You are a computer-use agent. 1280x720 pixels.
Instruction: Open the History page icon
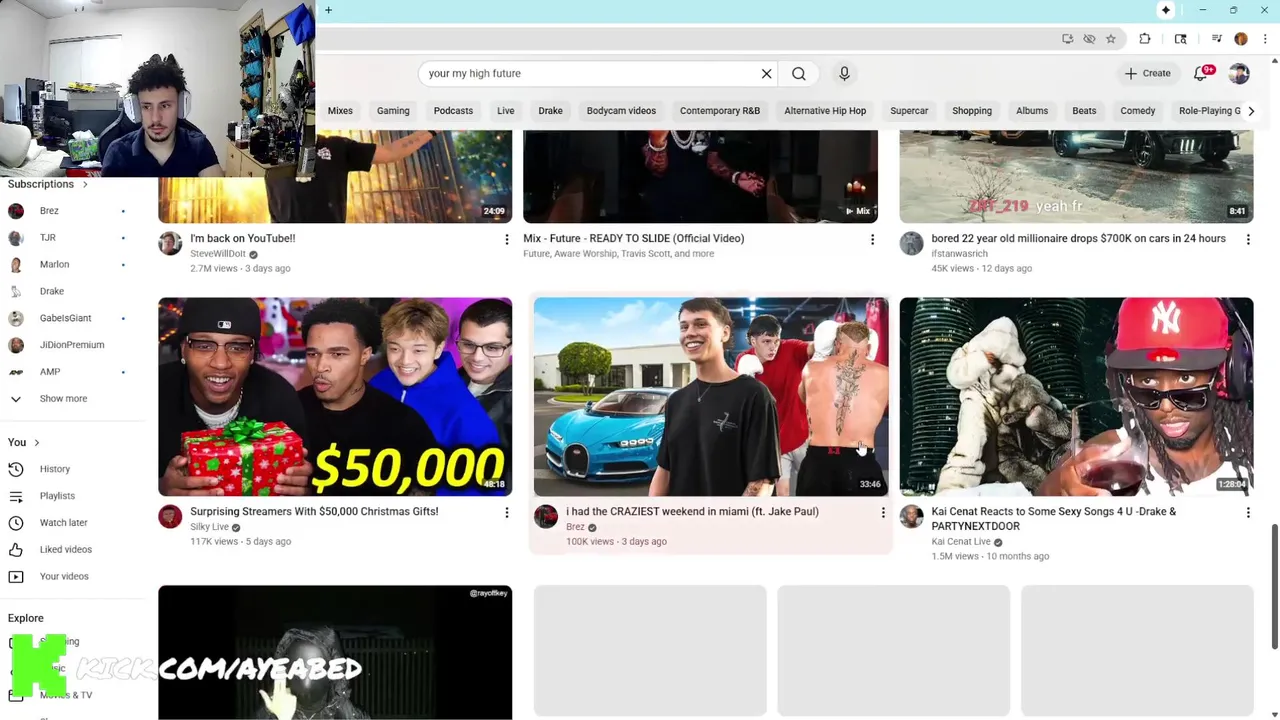click(16, 469)
